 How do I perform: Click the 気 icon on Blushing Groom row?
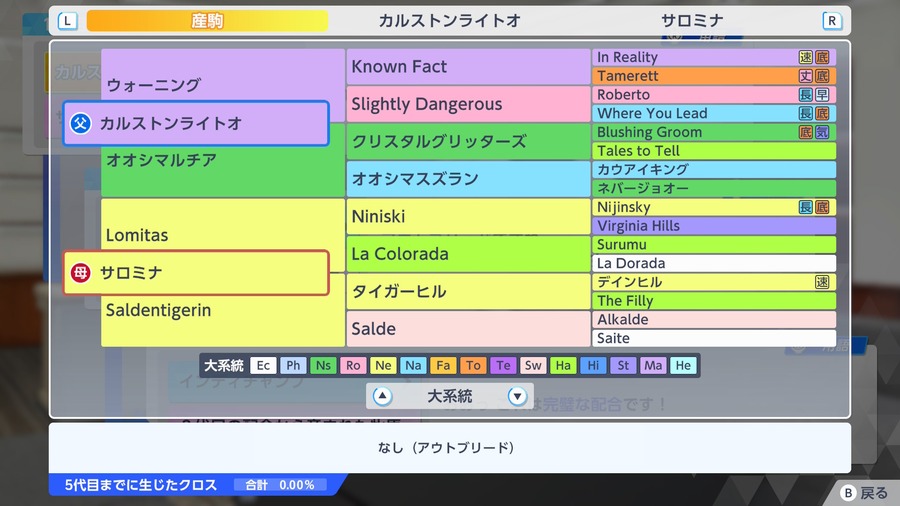[x=822, y=132]
